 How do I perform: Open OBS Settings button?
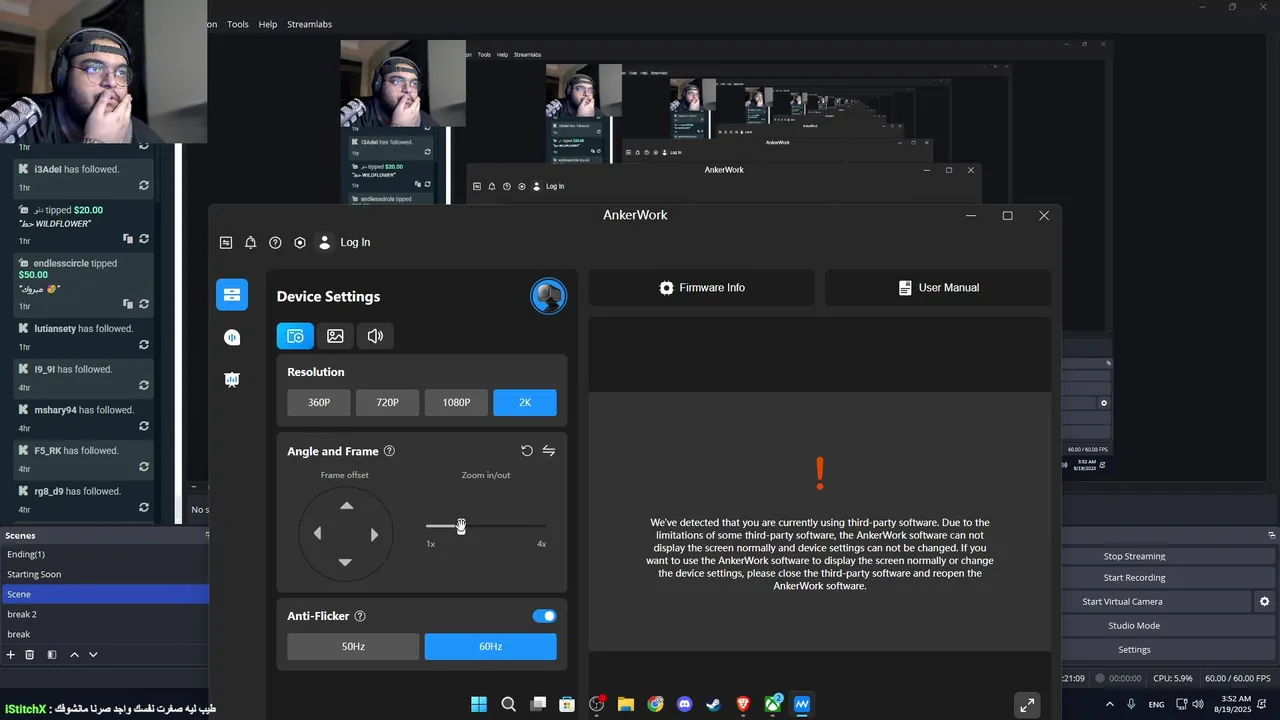[1134, 650]
